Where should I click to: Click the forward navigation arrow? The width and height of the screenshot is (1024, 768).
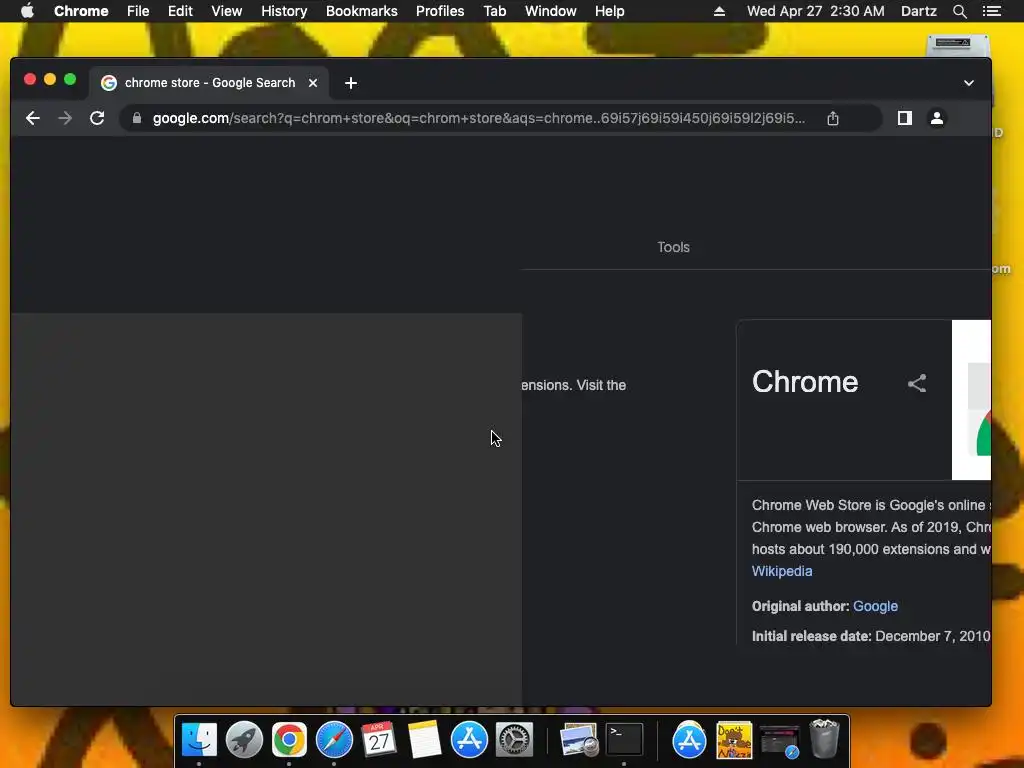[x=65, y=118]
